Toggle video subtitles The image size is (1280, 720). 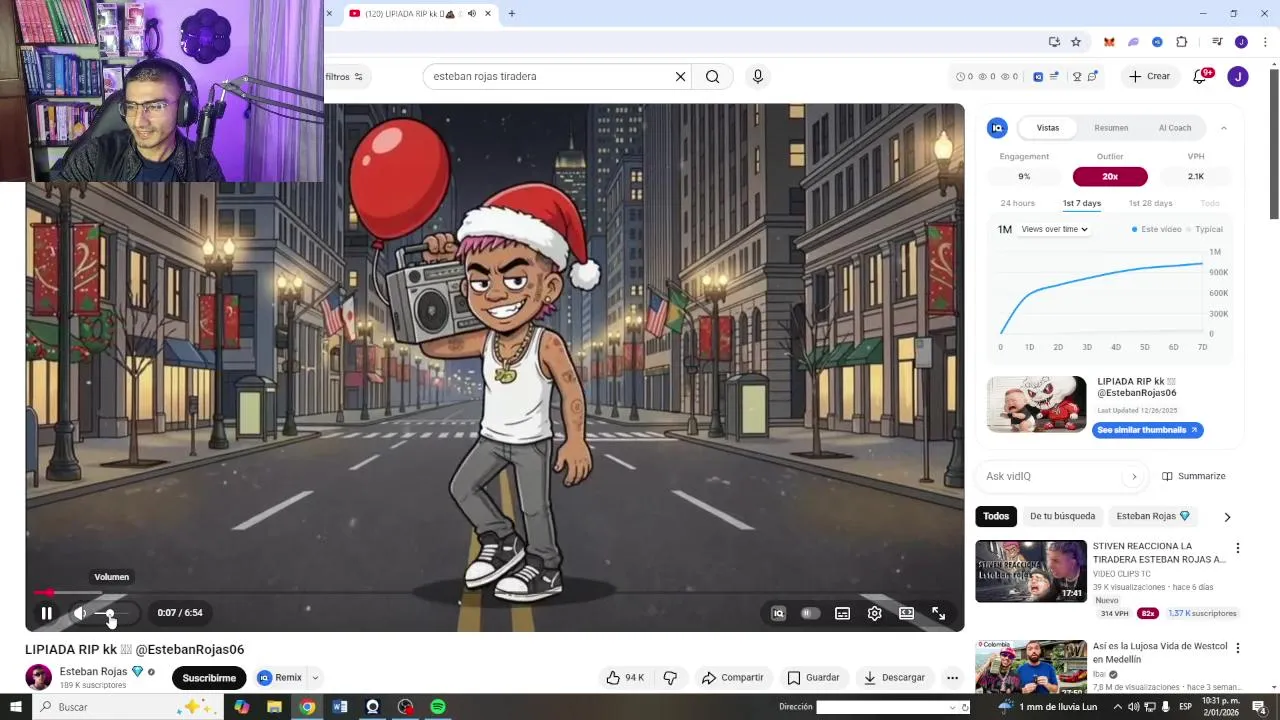(x=843, y=613)
